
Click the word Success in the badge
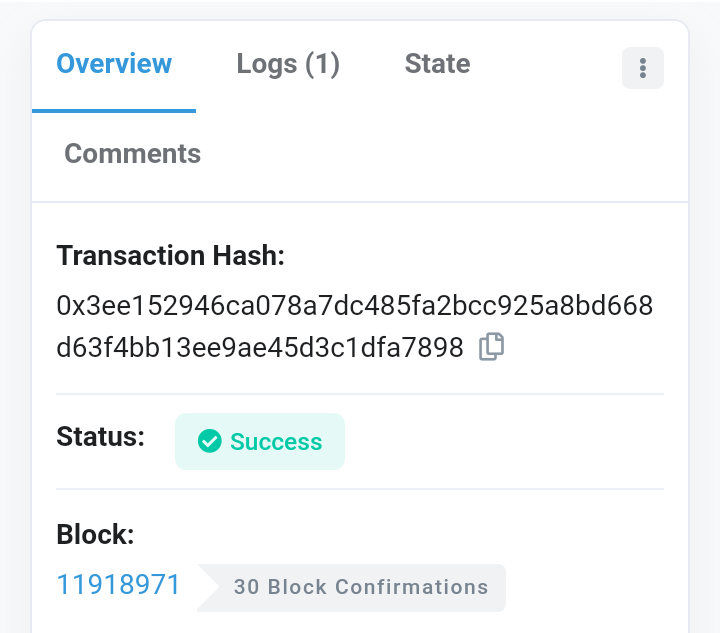coord(276,442)
